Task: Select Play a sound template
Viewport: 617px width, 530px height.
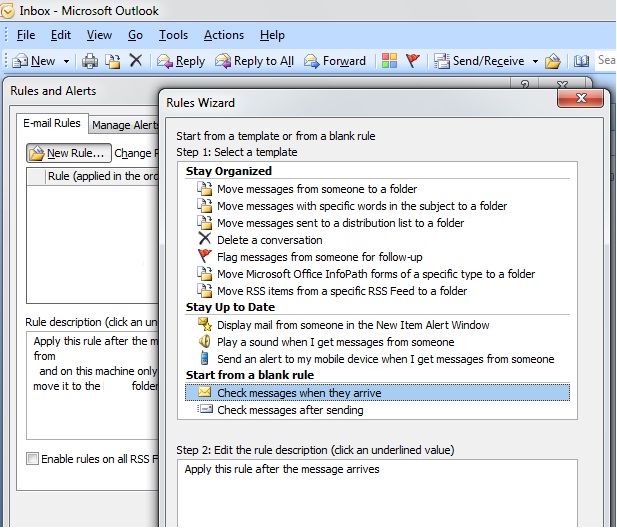Action: 335,342
